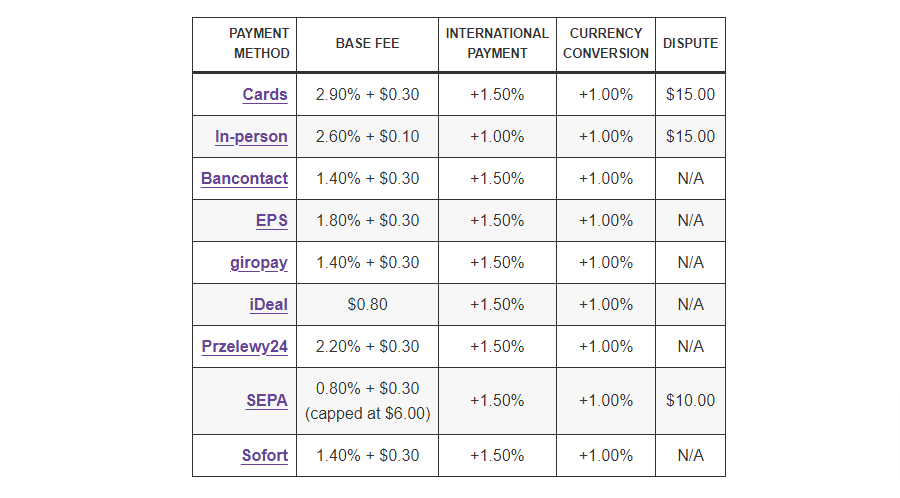Select the 2.60% + $0.10 In-person fee
The width and height of the screenshot is (900, 498).
pyautogui.click(x=367, y=137)
